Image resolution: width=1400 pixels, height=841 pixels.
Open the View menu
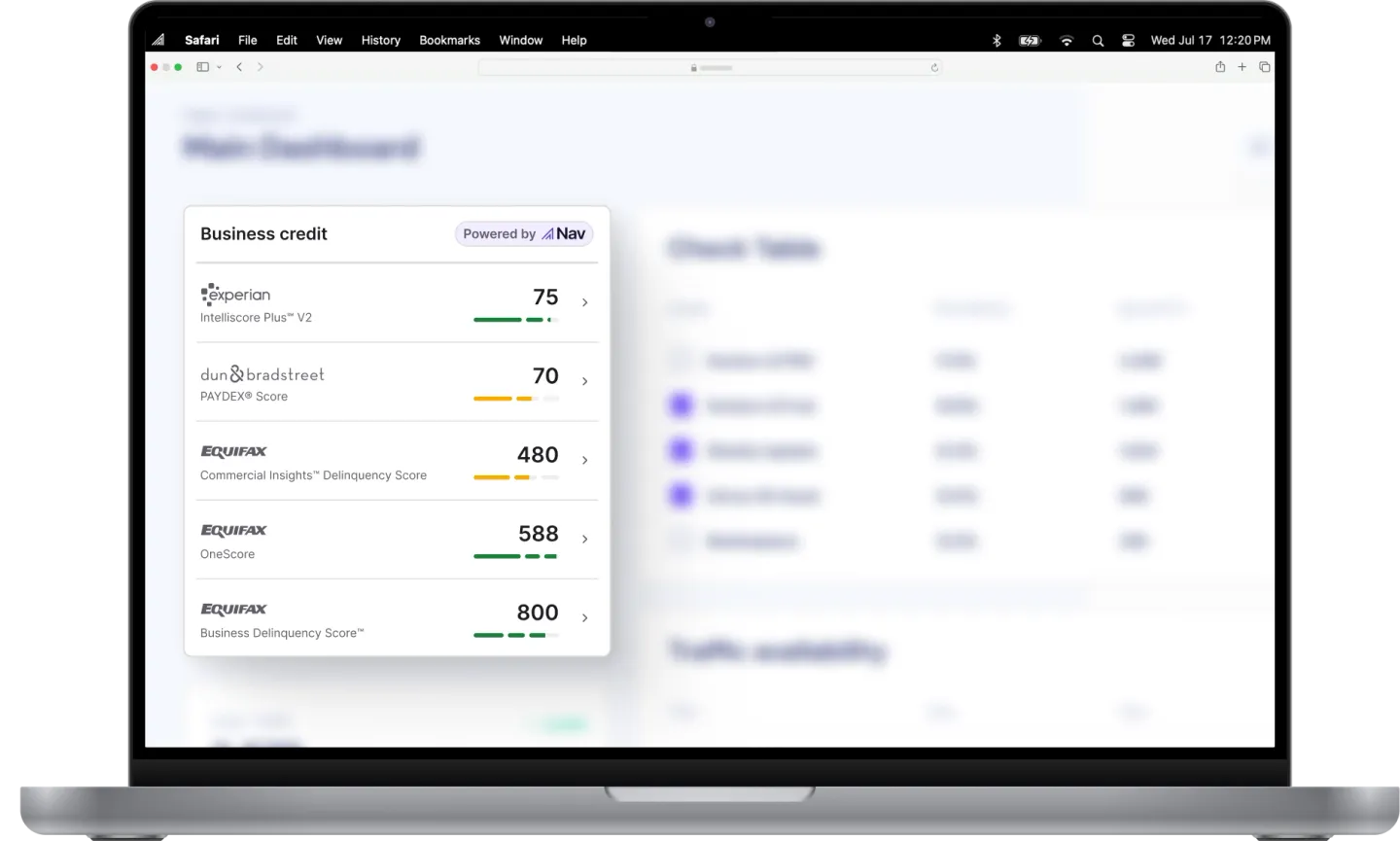coord(330,40)
